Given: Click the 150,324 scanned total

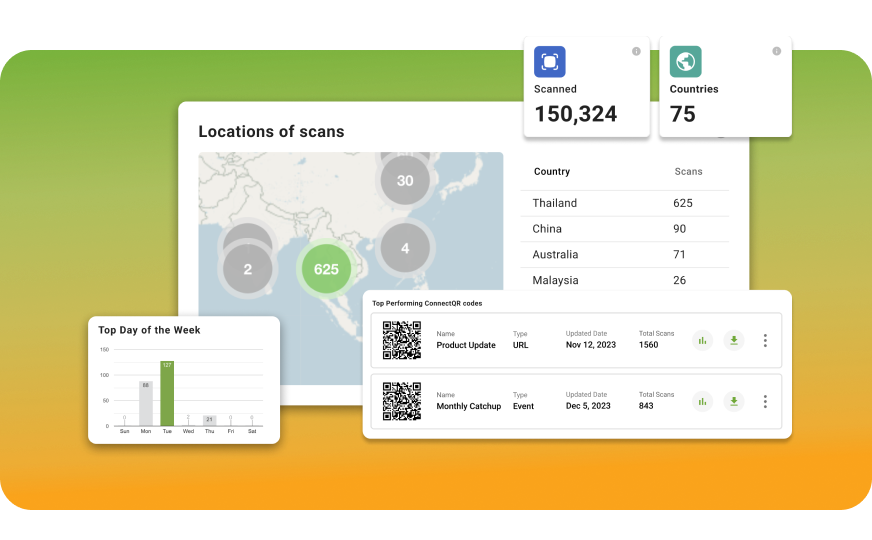Looking at the screenshot, I should 576,114.
